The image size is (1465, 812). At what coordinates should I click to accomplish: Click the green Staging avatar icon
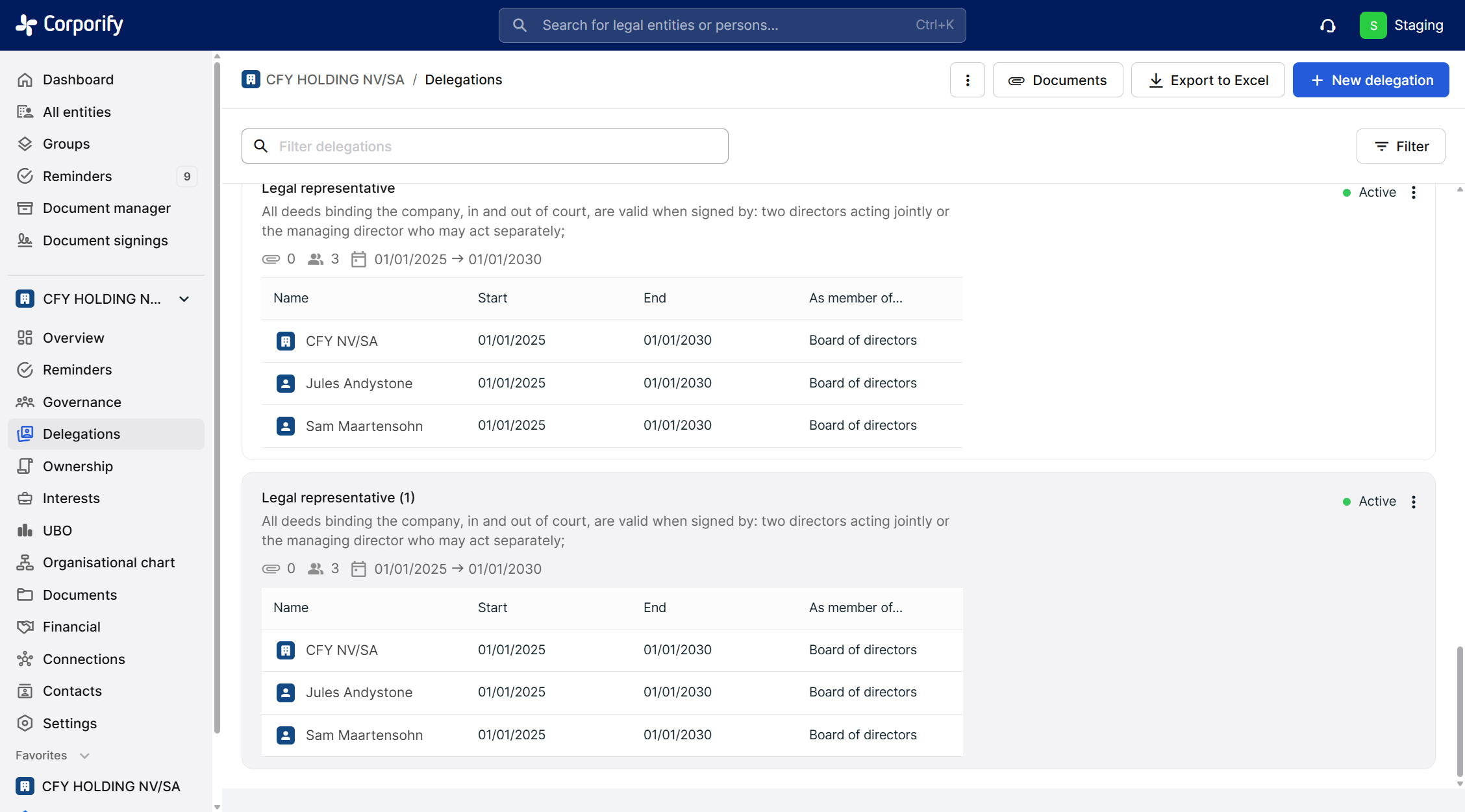pyautogui.click(x=1373, y=25)
